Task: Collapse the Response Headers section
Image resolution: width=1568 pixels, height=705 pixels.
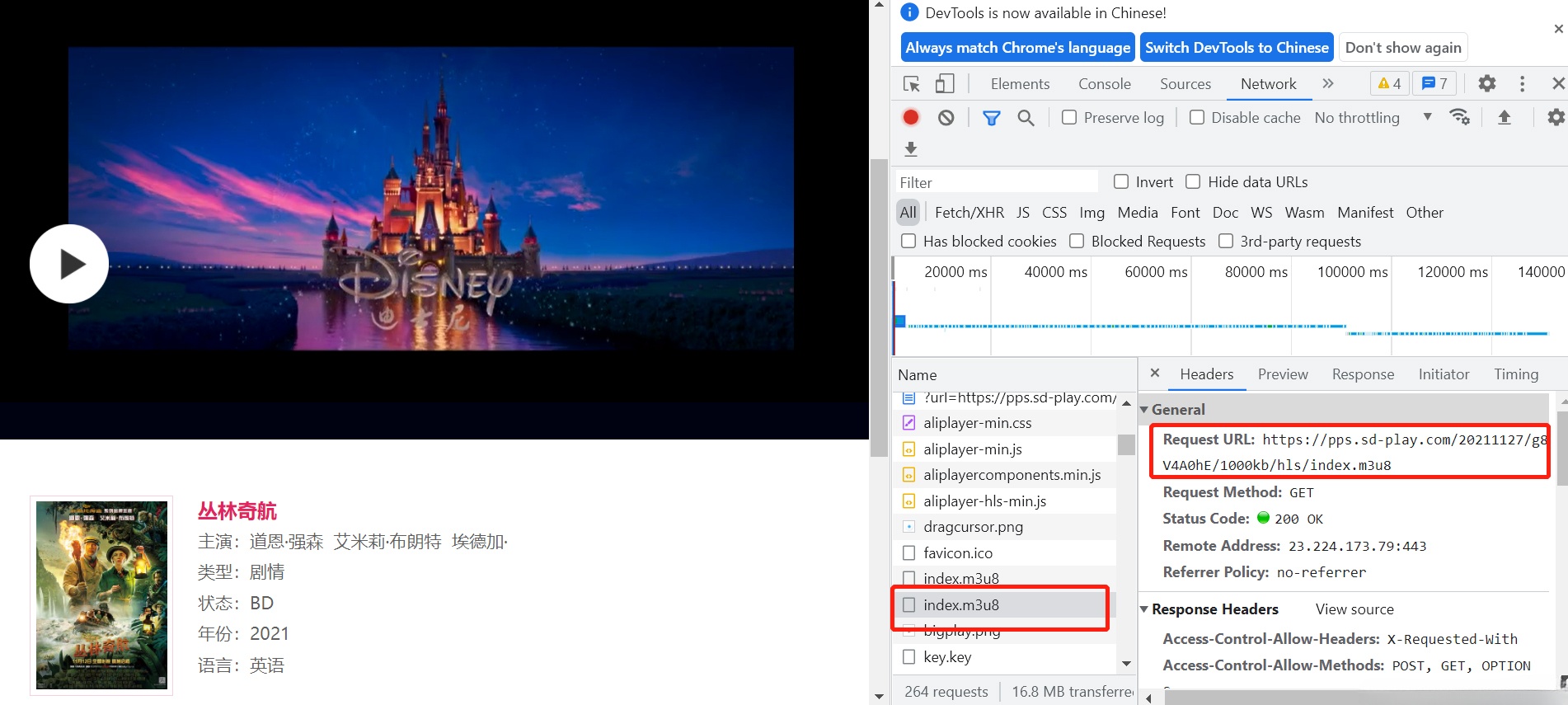Action: pos(1144,609)
